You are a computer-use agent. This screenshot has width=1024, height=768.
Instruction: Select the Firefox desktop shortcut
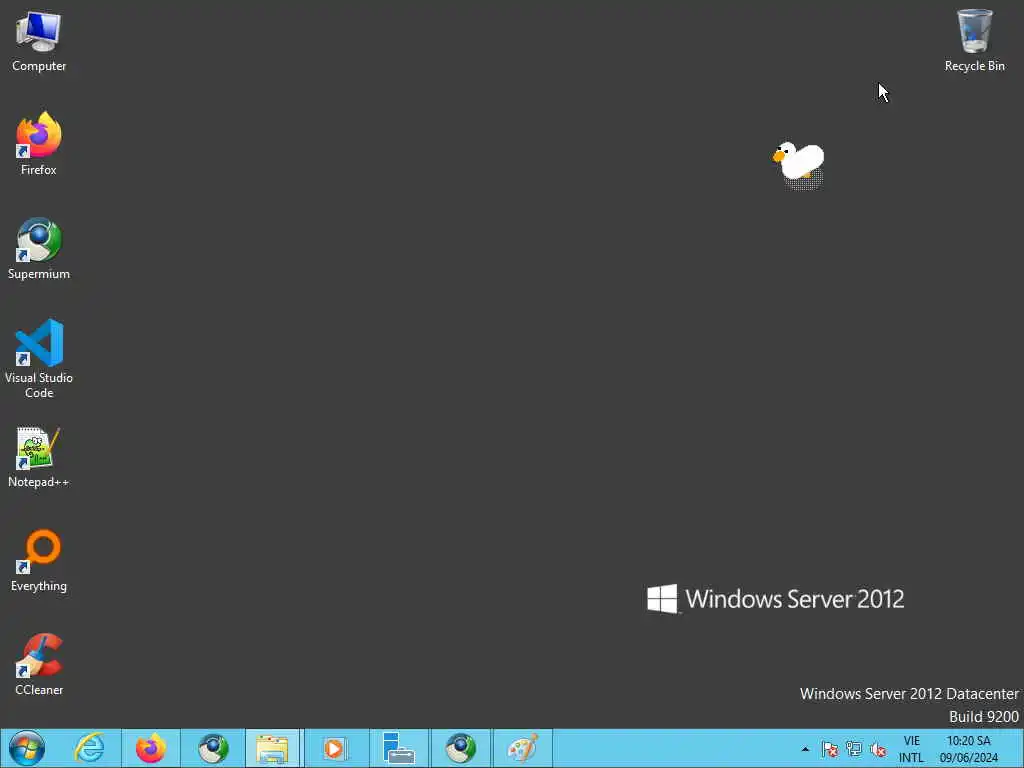(39, 144)
